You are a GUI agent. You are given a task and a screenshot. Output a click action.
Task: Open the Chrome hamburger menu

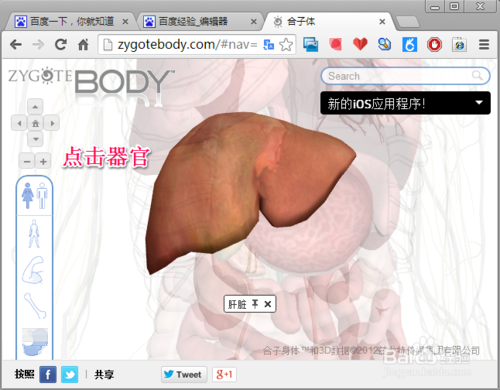484,44
